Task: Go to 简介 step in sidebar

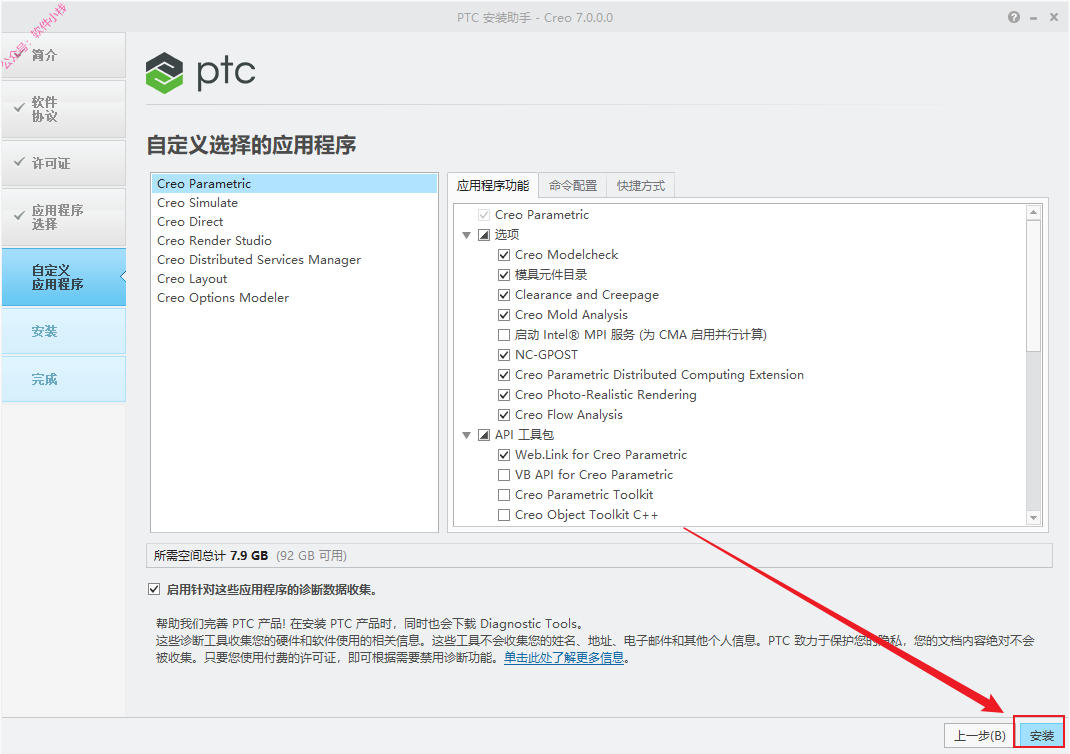Action: click(63, 55)
